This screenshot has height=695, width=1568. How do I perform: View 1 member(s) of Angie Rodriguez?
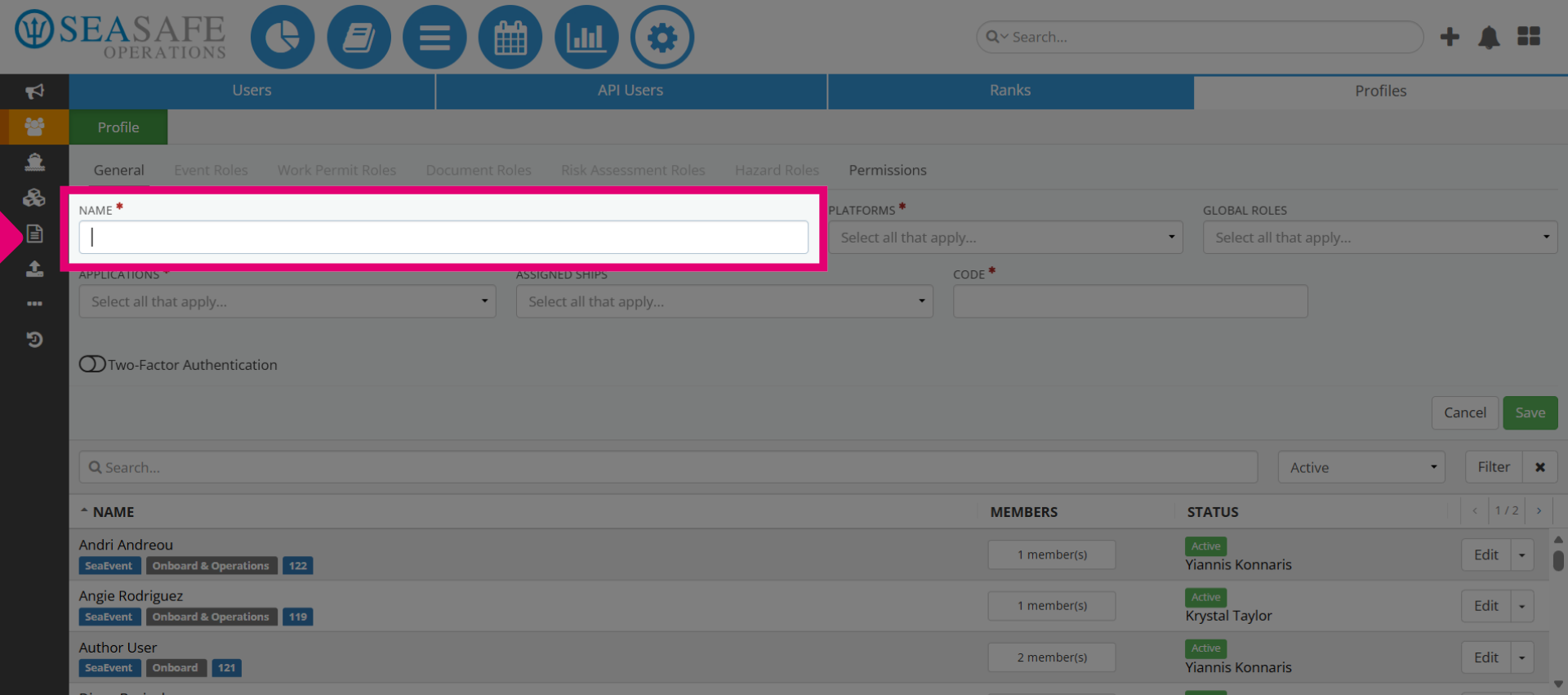[x=1052, y=606]
